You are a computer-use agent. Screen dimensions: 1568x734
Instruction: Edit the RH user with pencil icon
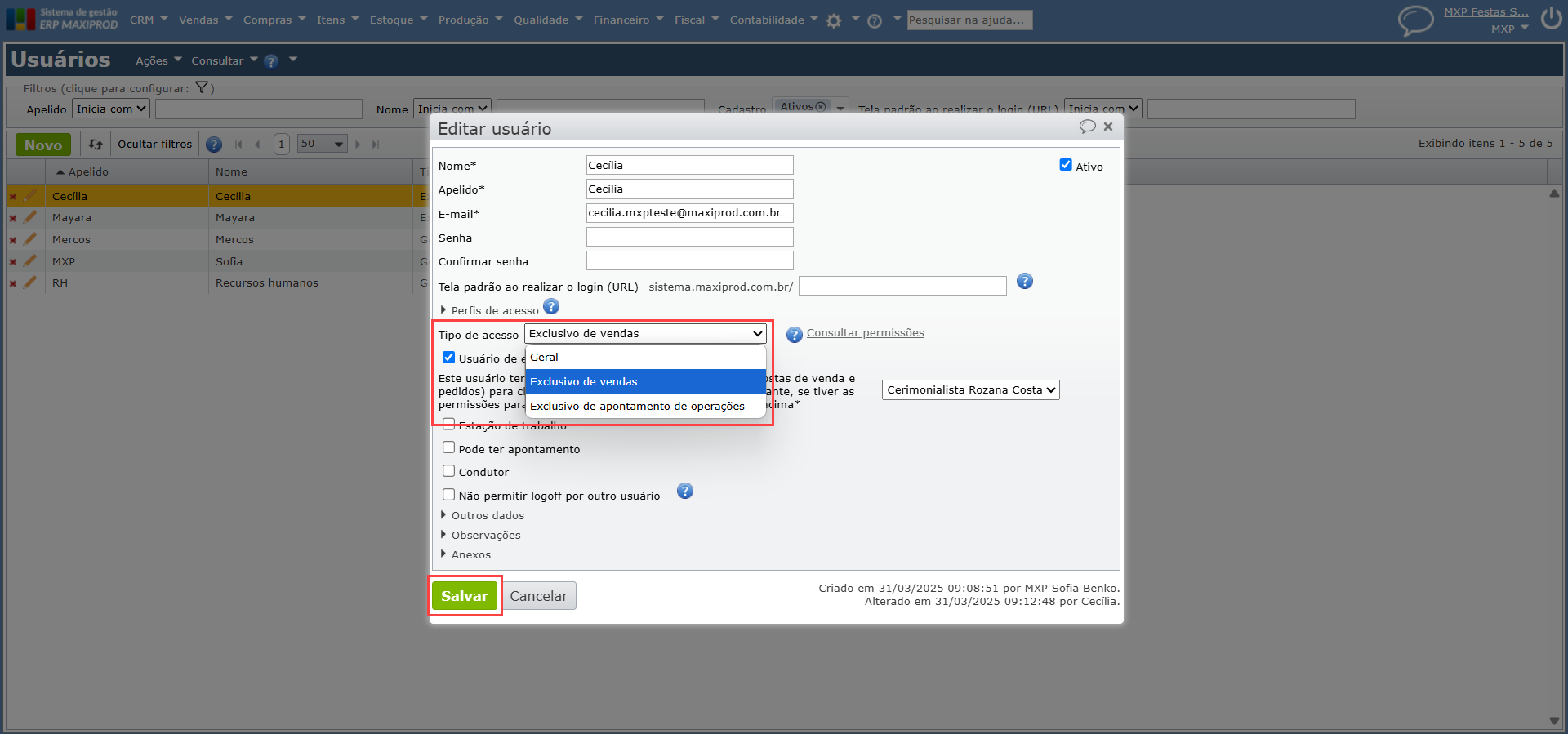tap(30, 282)
